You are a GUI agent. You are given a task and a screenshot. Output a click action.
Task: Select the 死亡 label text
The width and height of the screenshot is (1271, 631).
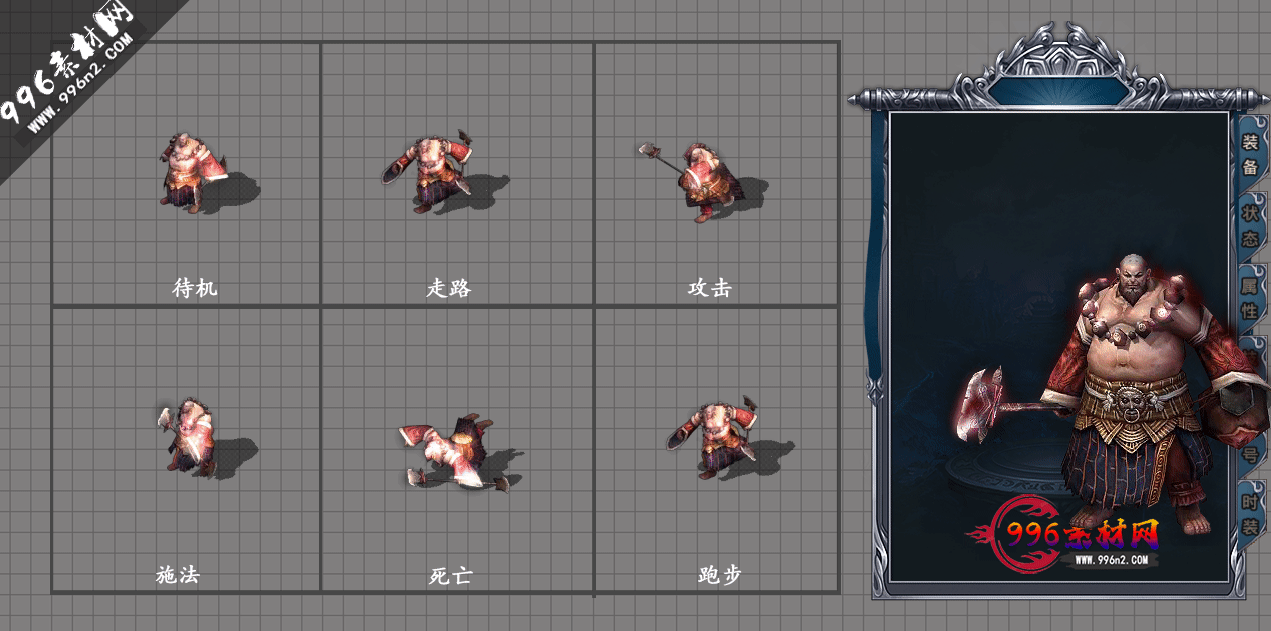pyautogui.click(x=450, y=576)
